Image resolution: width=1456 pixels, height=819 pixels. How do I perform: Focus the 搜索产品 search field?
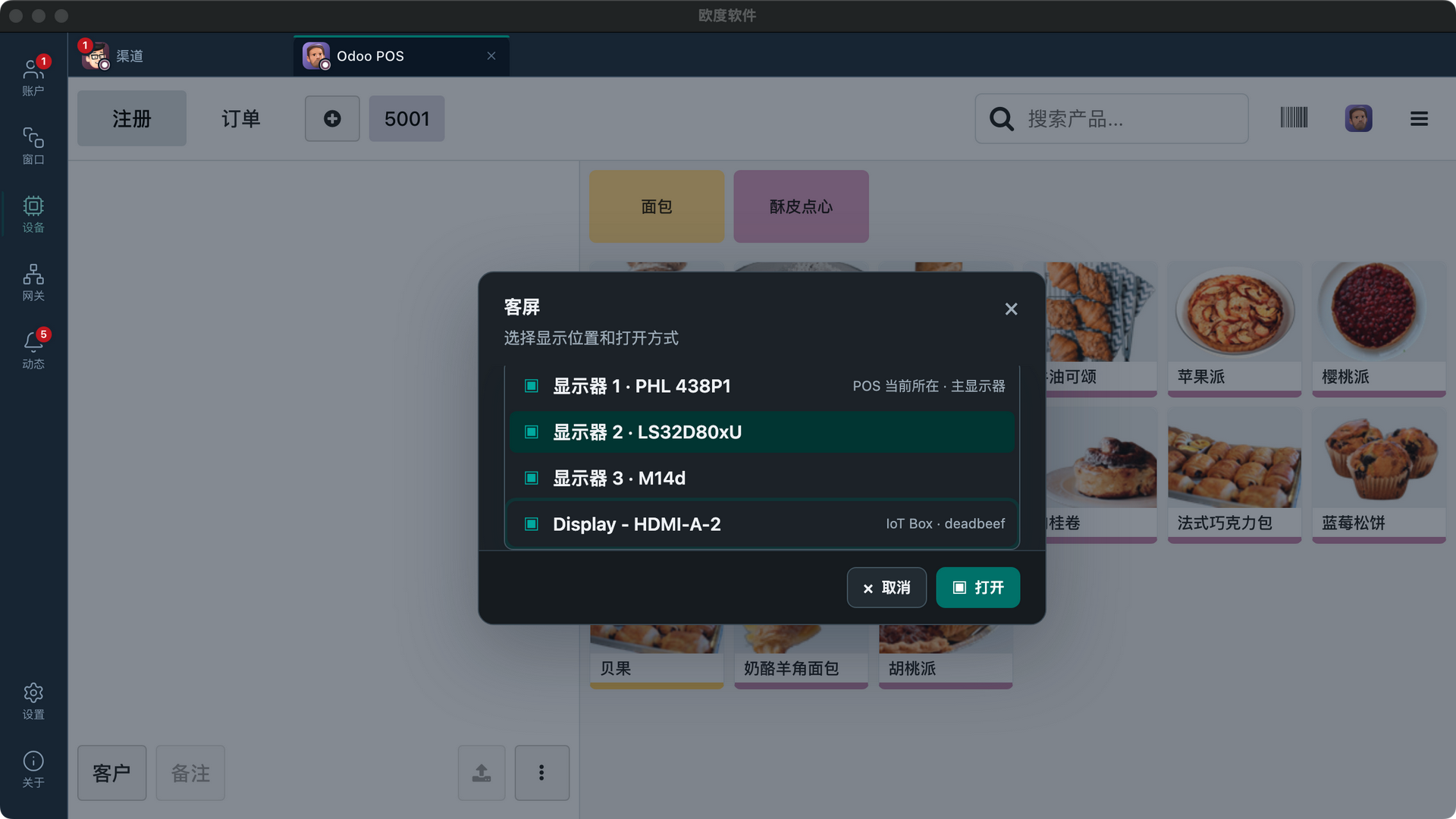point(1112,118)
